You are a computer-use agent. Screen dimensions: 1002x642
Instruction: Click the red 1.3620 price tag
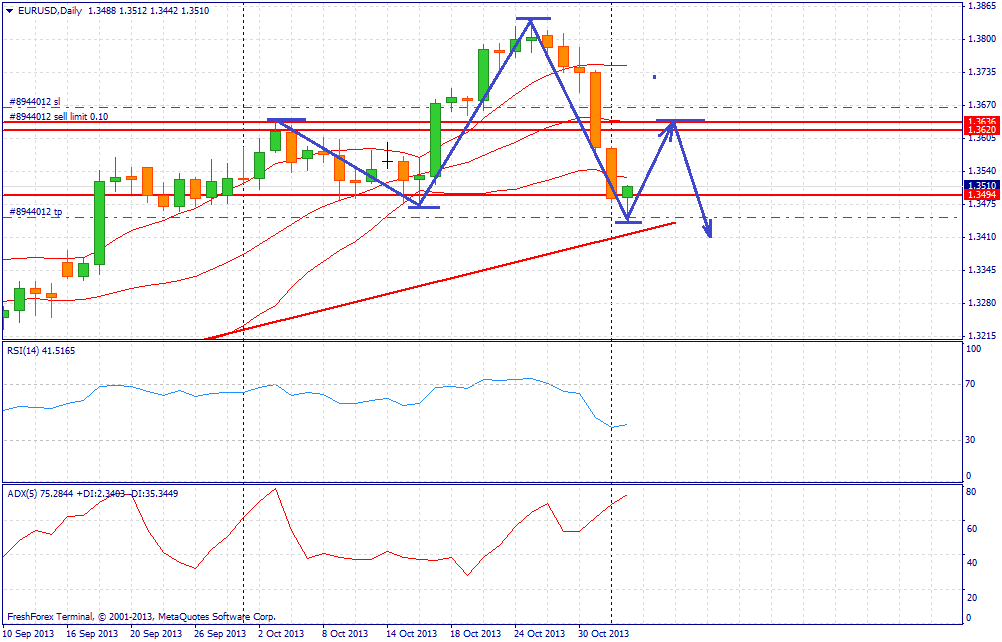point(982,130)
